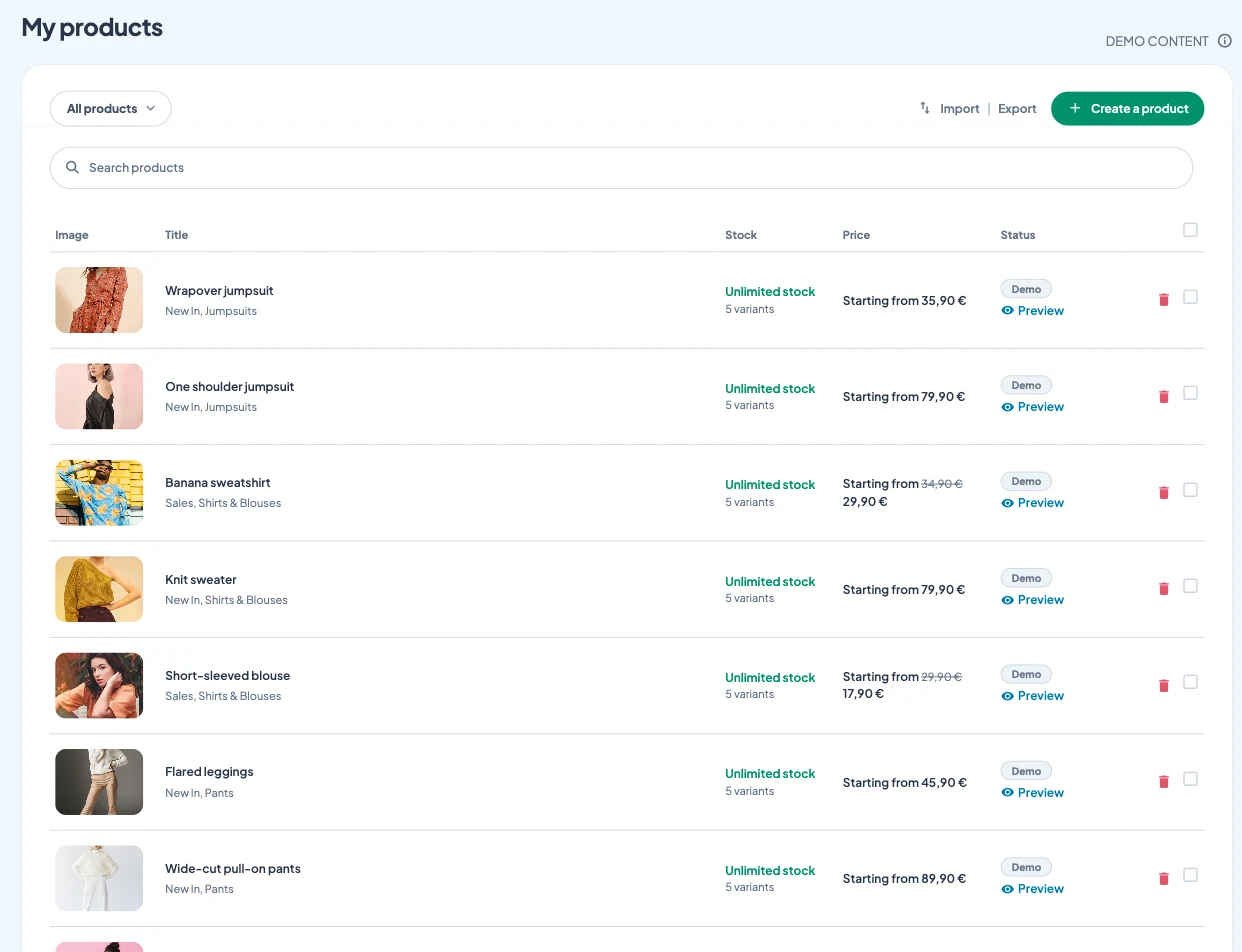Delete the Wrapover jumpsuit product
Viewport: 1242px width, 952px height.
click(1163, 300)
